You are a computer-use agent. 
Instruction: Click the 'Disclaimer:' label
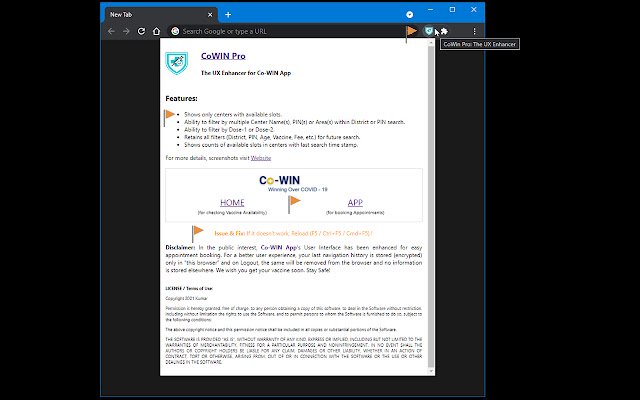[180, 247]
